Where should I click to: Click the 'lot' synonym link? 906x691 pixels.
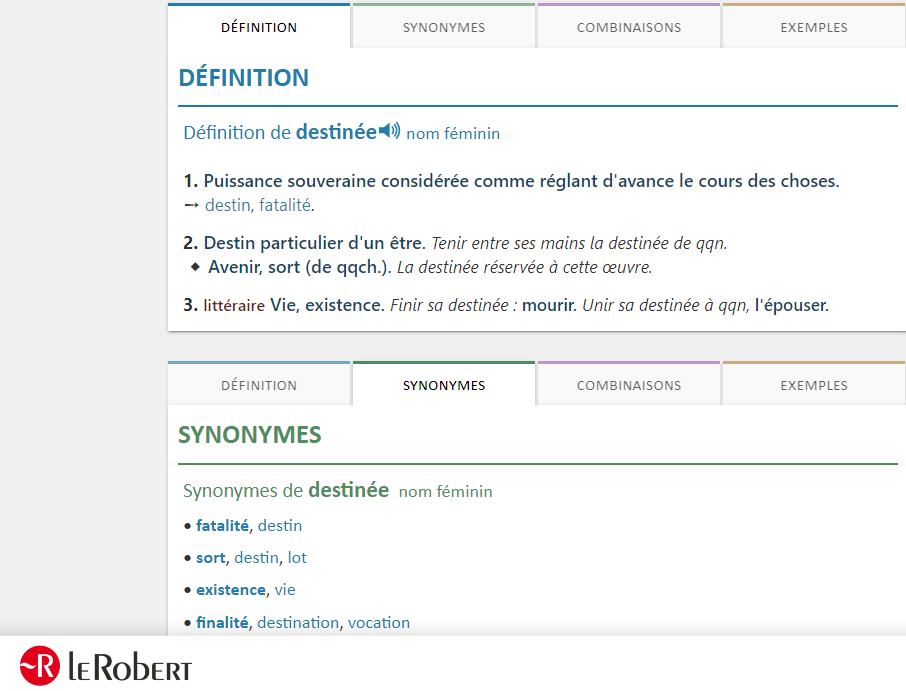pyautogui.click(x=297, y=557)
